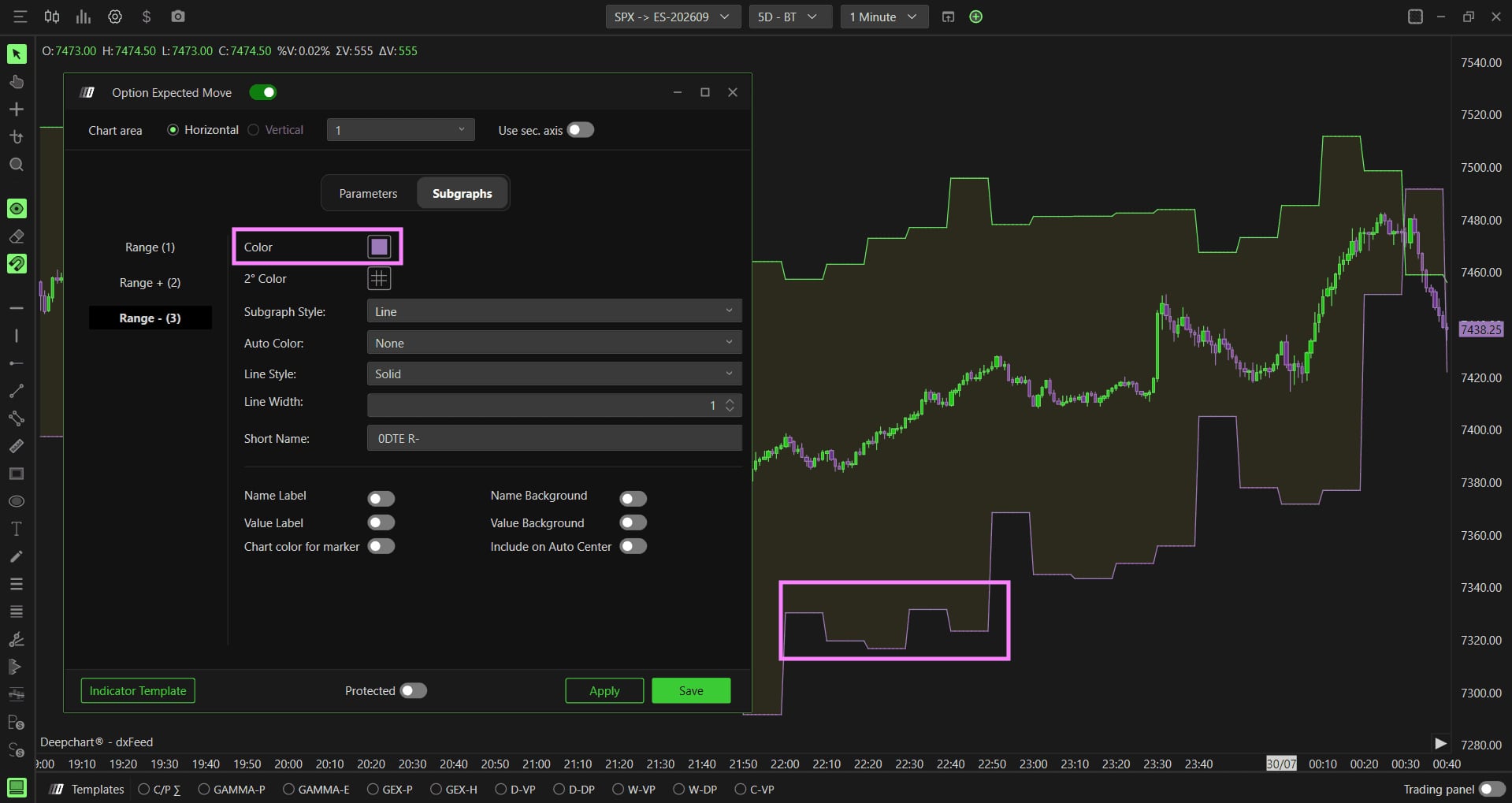
Task: Click the layout square icon top right
Action: pyautogui.click(x=1415, y=17)
